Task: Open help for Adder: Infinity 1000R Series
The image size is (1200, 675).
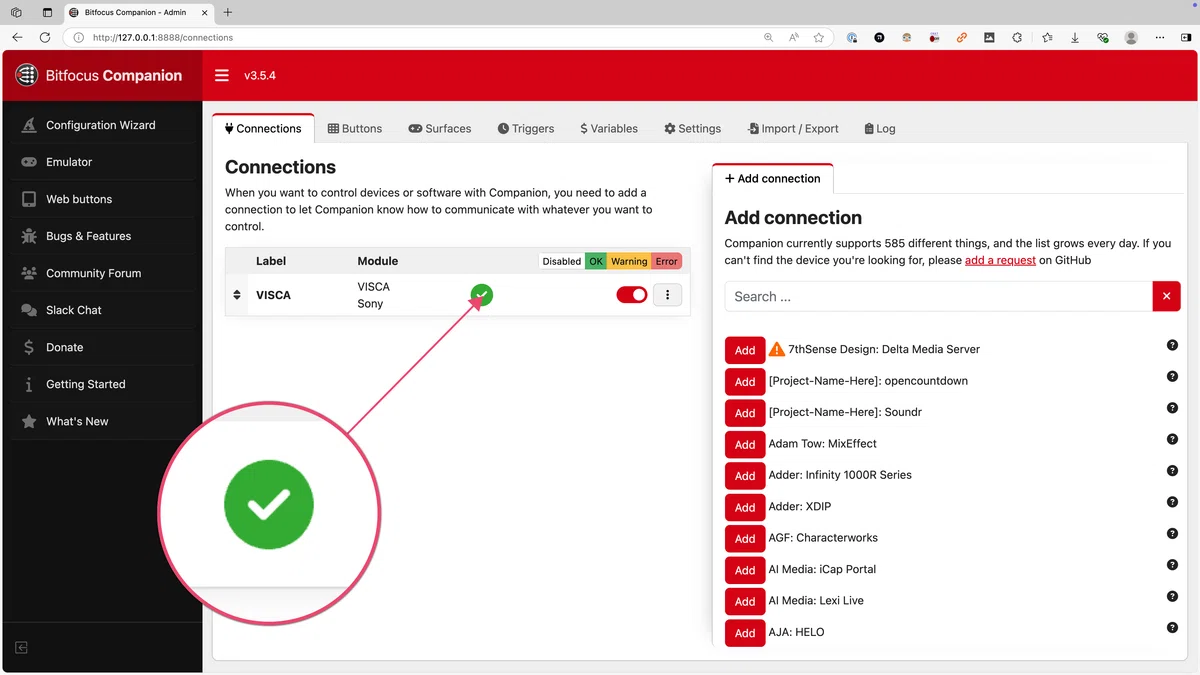Action: [x=1172, y=471]
